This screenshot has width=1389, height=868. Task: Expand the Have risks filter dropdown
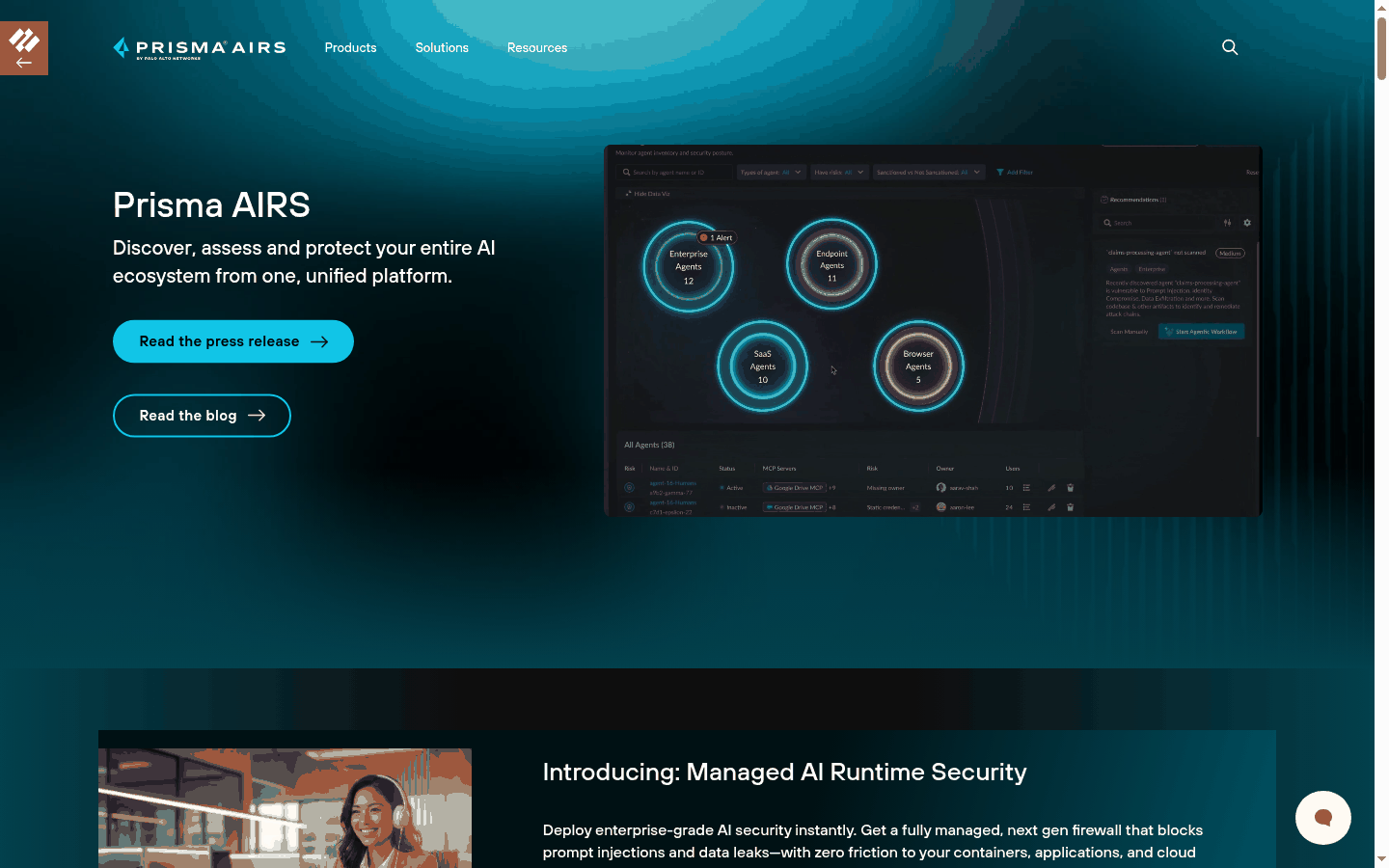839,173
